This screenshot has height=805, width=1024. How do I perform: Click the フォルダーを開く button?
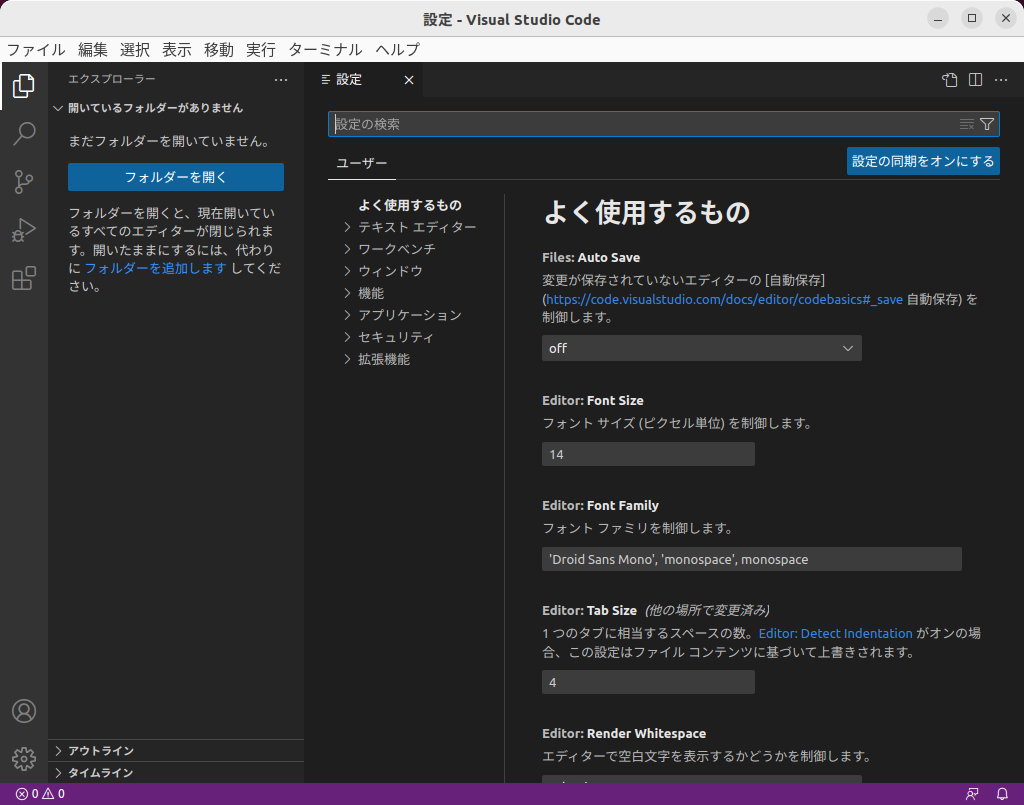pyautogui.click(x=176, y=177)
